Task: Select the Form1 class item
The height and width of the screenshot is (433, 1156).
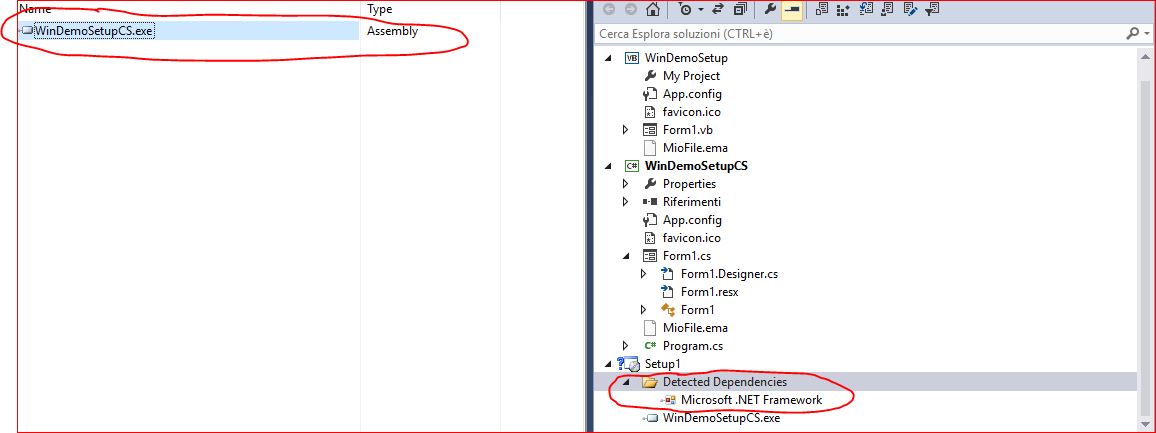Action: tap(697, 310)
